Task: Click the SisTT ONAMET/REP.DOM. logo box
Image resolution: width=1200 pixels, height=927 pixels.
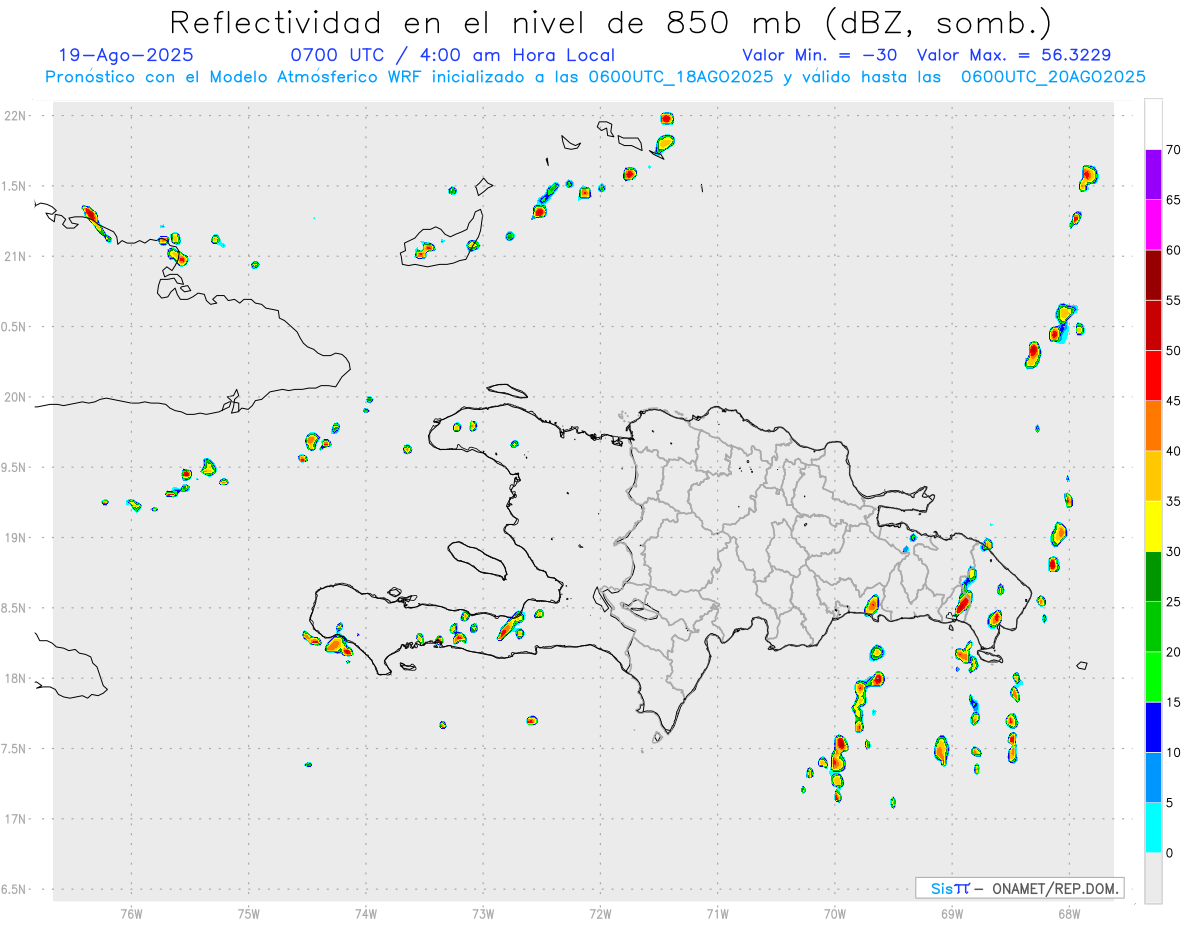Action: point(1020,888)
